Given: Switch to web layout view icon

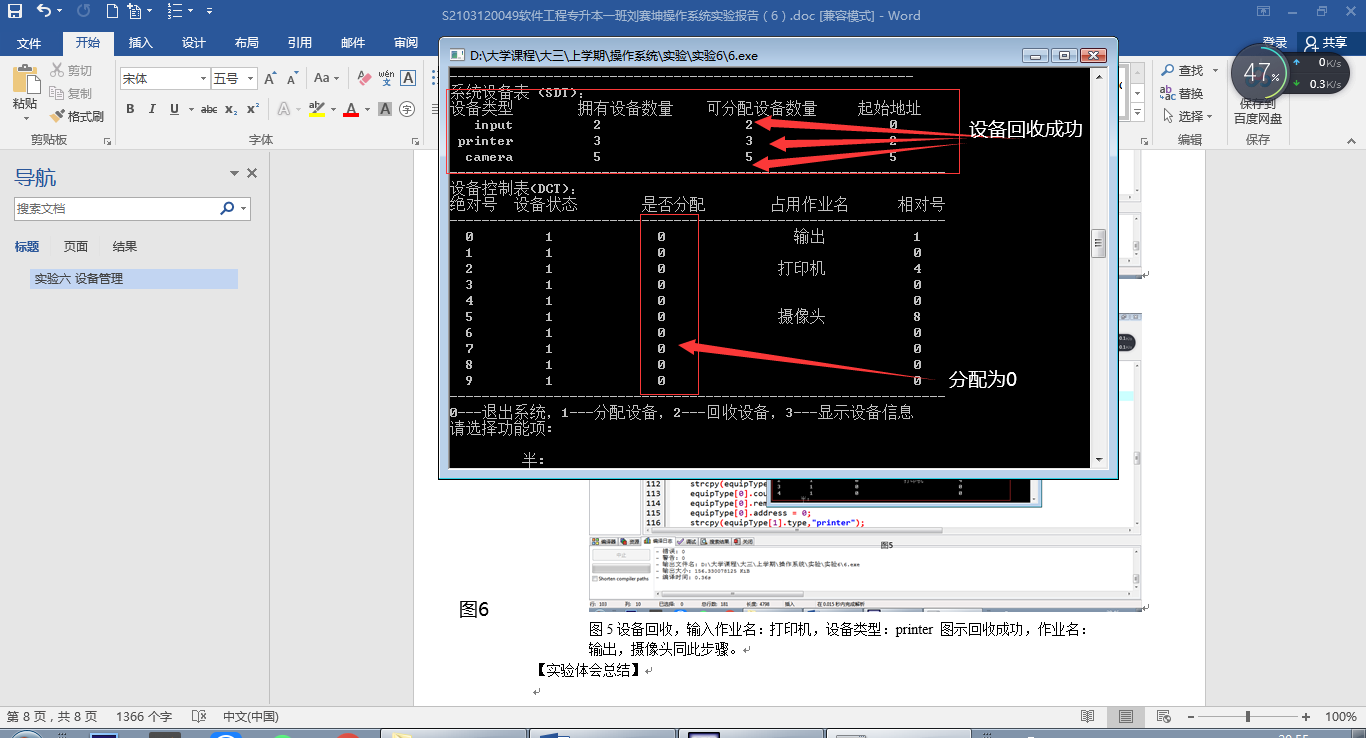Looking at the screenshot, I should [1163, 717].
